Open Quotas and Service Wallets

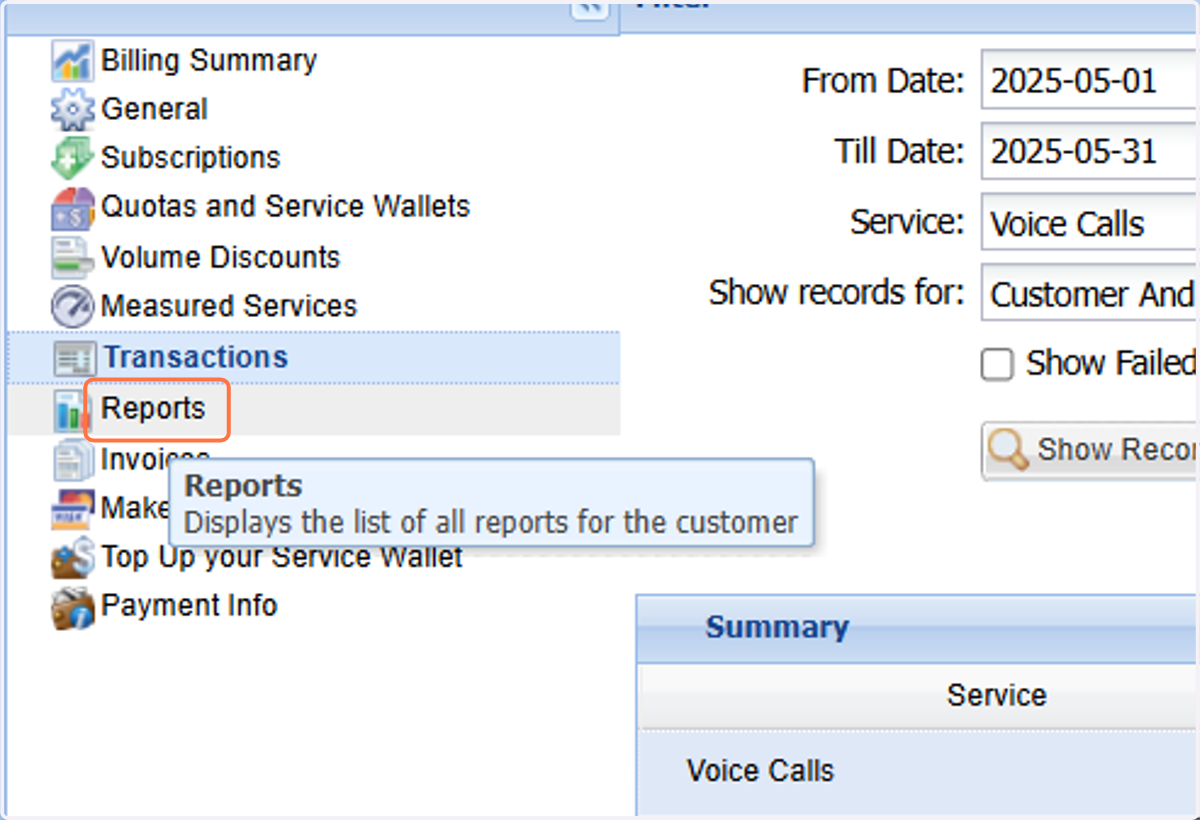pos(286,207)
